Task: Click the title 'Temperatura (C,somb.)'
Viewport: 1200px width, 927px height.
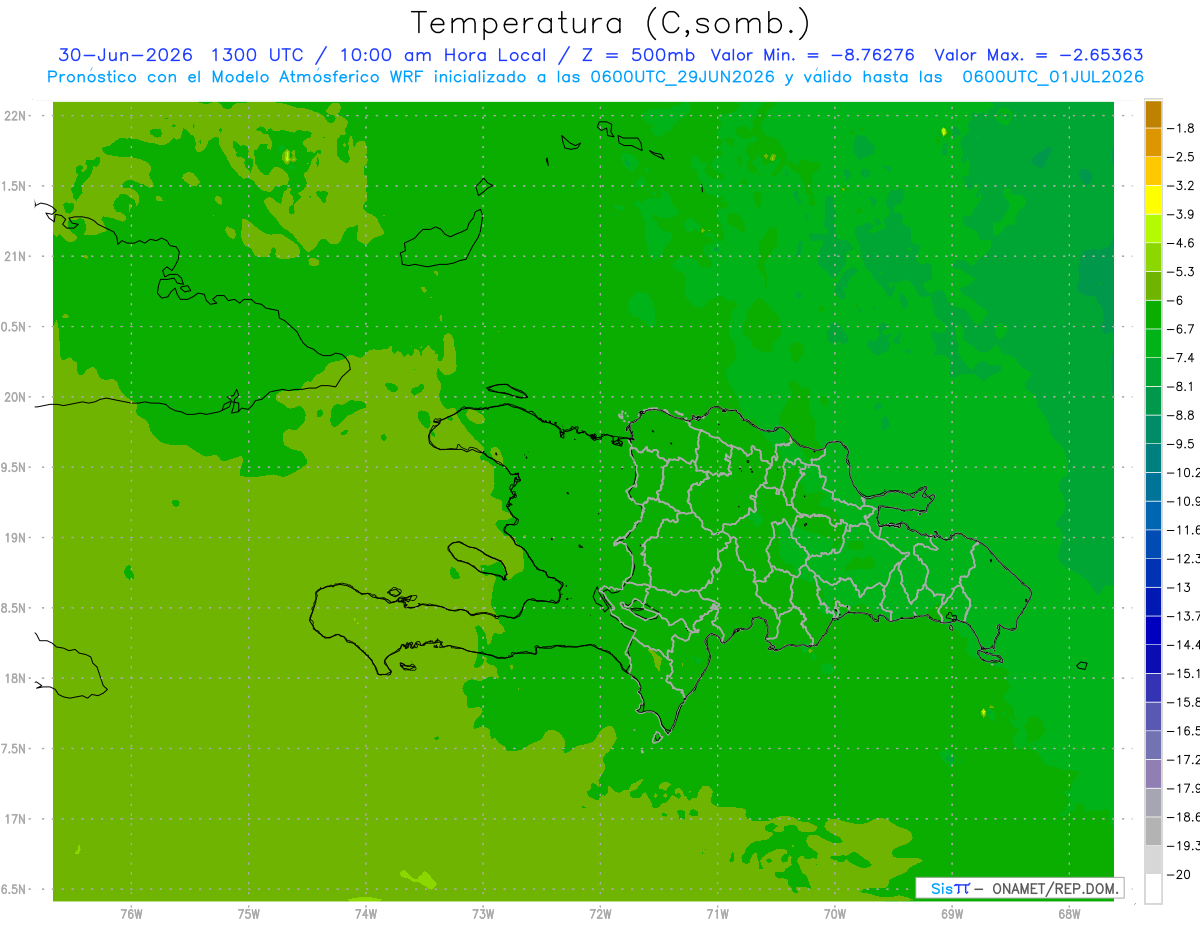Action: coord(611,23)
